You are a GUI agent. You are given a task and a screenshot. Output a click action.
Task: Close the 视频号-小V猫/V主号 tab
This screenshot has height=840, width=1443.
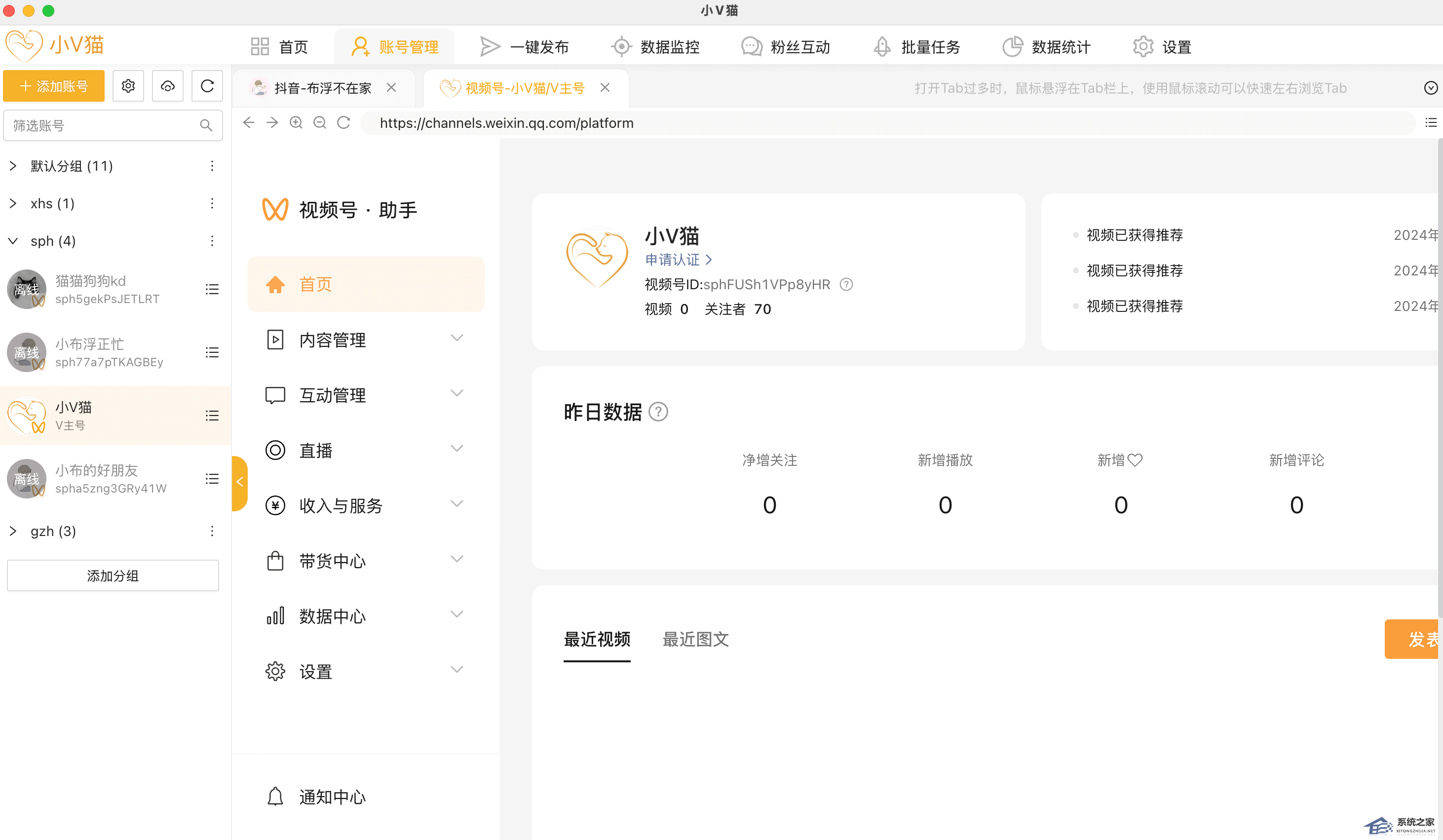click(605, 88)
